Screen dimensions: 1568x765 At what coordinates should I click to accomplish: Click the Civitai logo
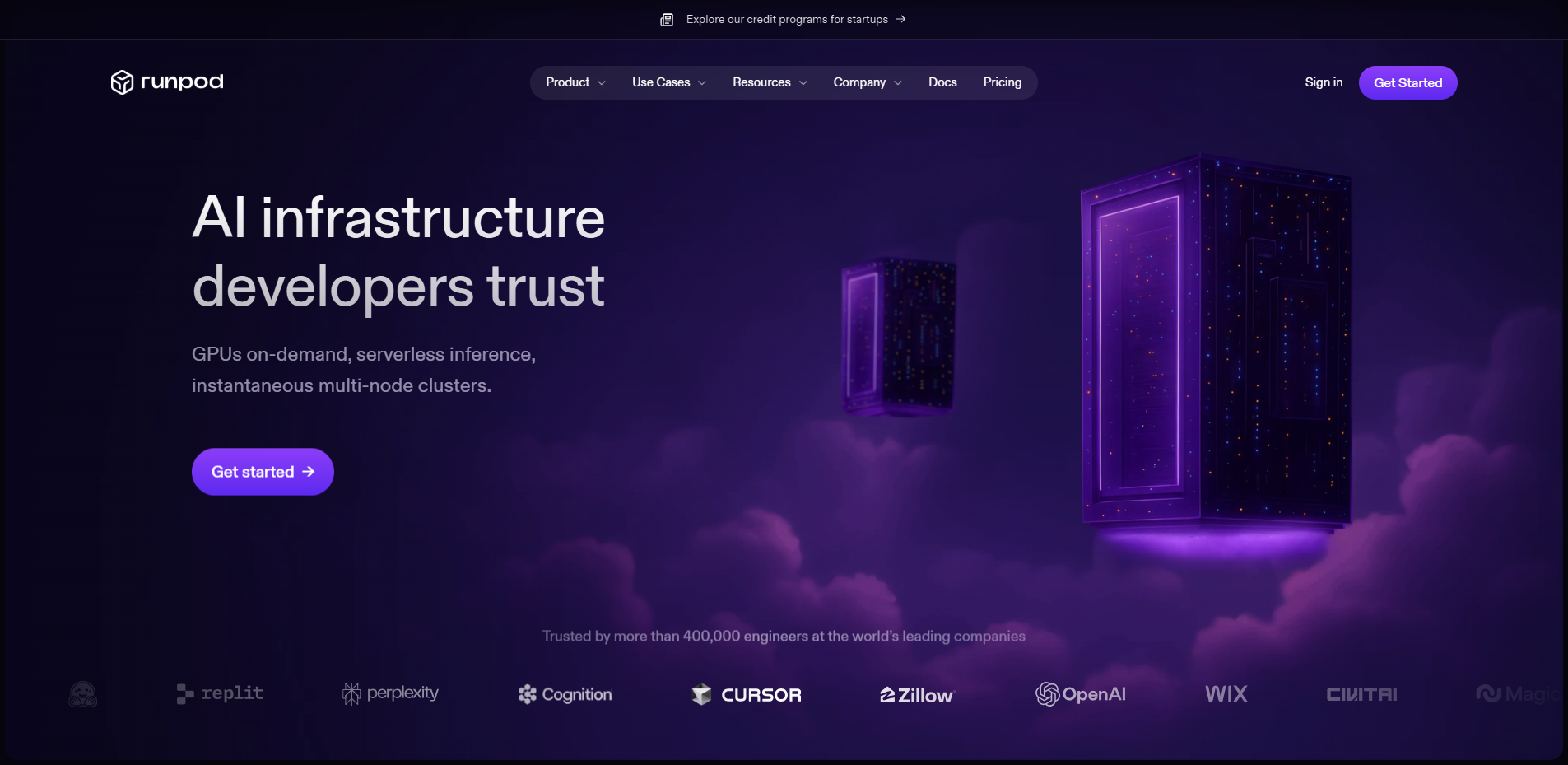click(1361, 694)
